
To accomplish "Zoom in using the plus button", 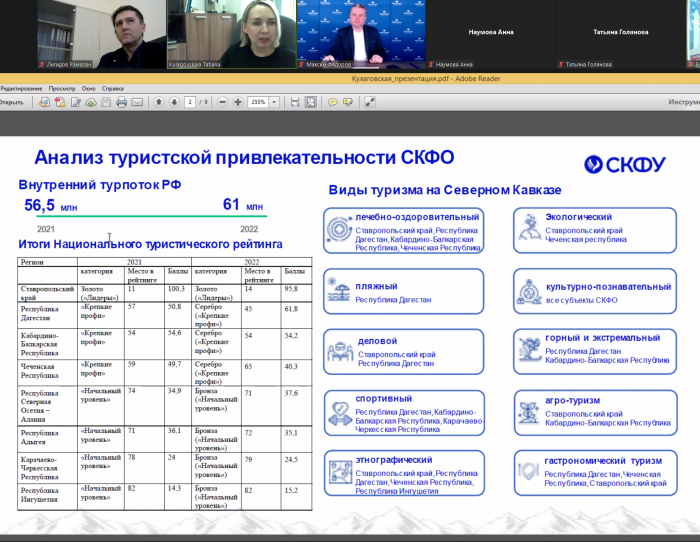I will click(238, 102).
